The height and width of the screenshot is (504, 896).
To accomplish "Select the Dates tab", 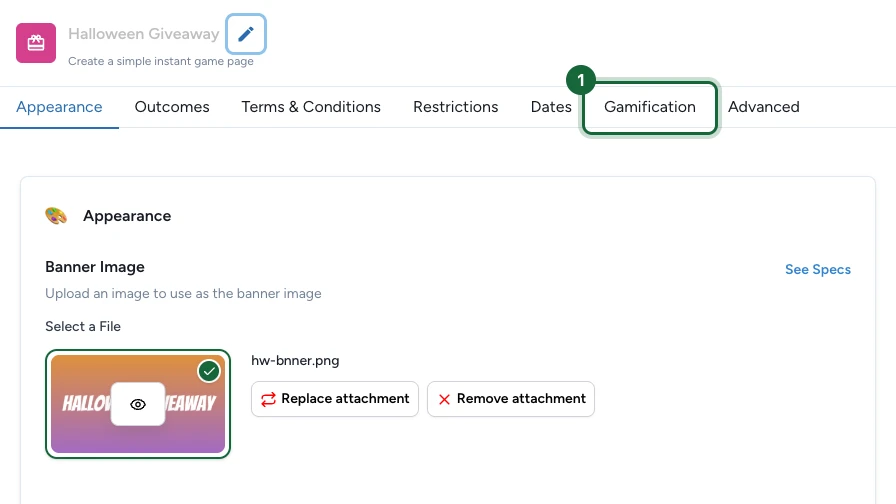I will click(x=551, y=107).
